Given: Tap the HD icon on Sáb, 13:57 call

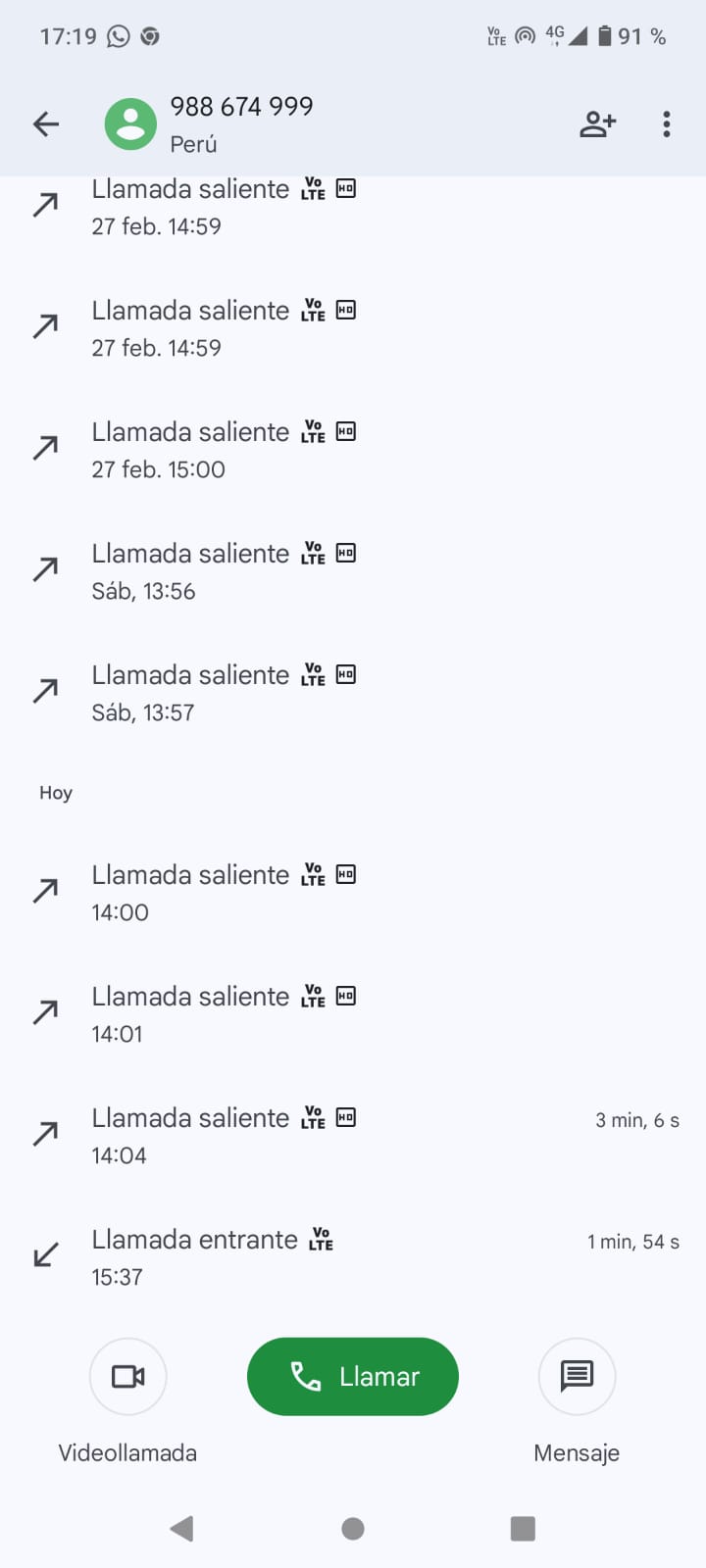Looking at the screenshot, I should (x=346, y=674).
